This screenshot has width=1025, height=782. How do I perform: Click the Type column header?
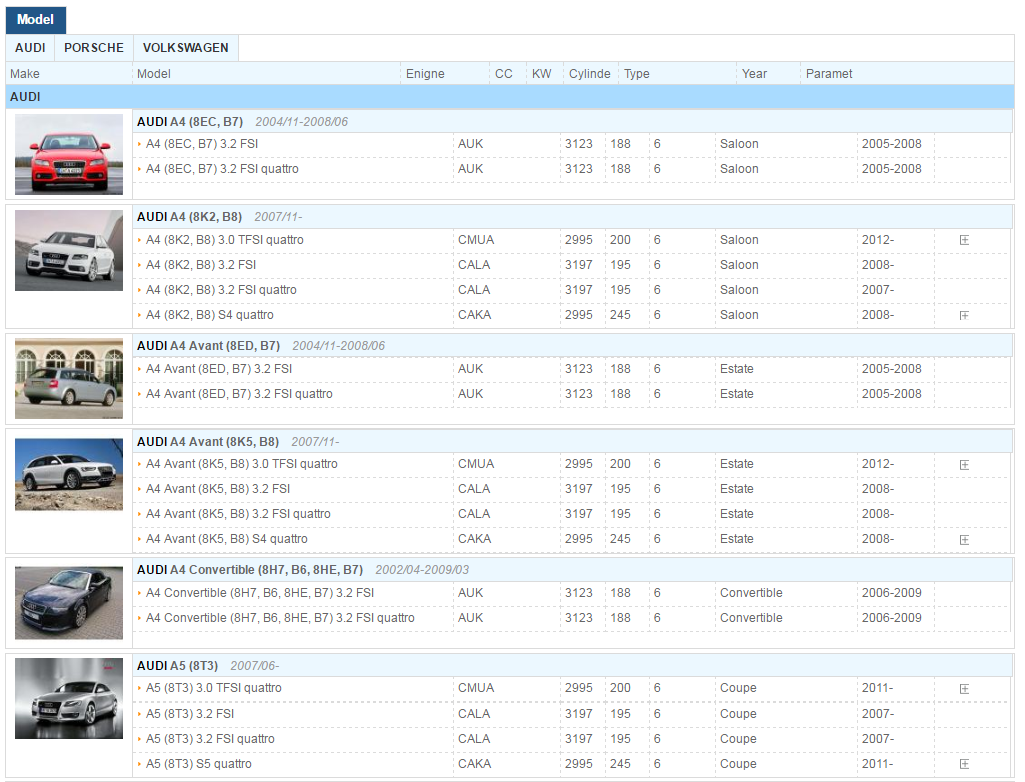tap(677, 73)
